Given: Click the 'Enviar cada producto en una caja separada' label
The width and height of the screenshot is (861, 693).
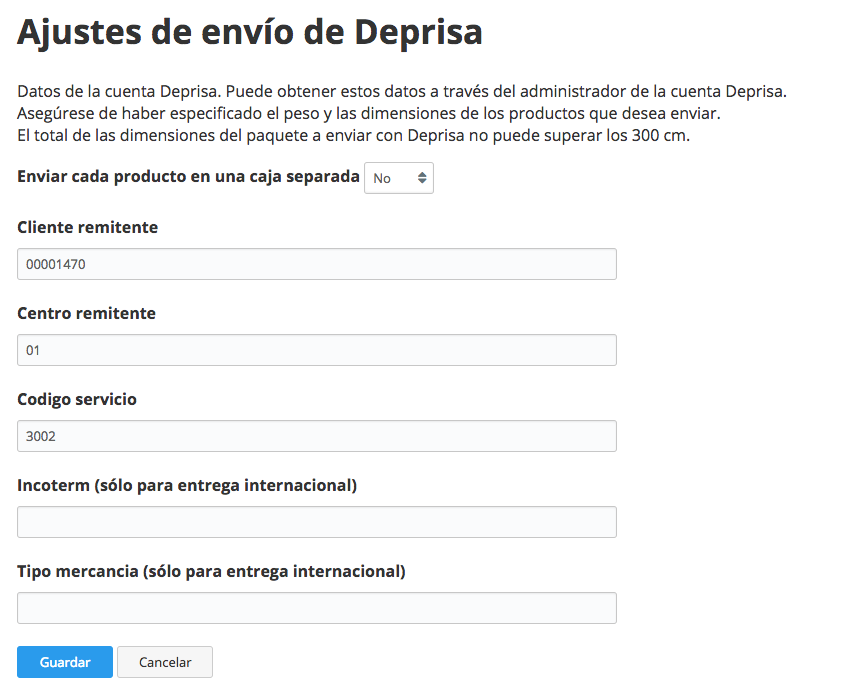Looking at the screenshot, I should click(188, 176).
